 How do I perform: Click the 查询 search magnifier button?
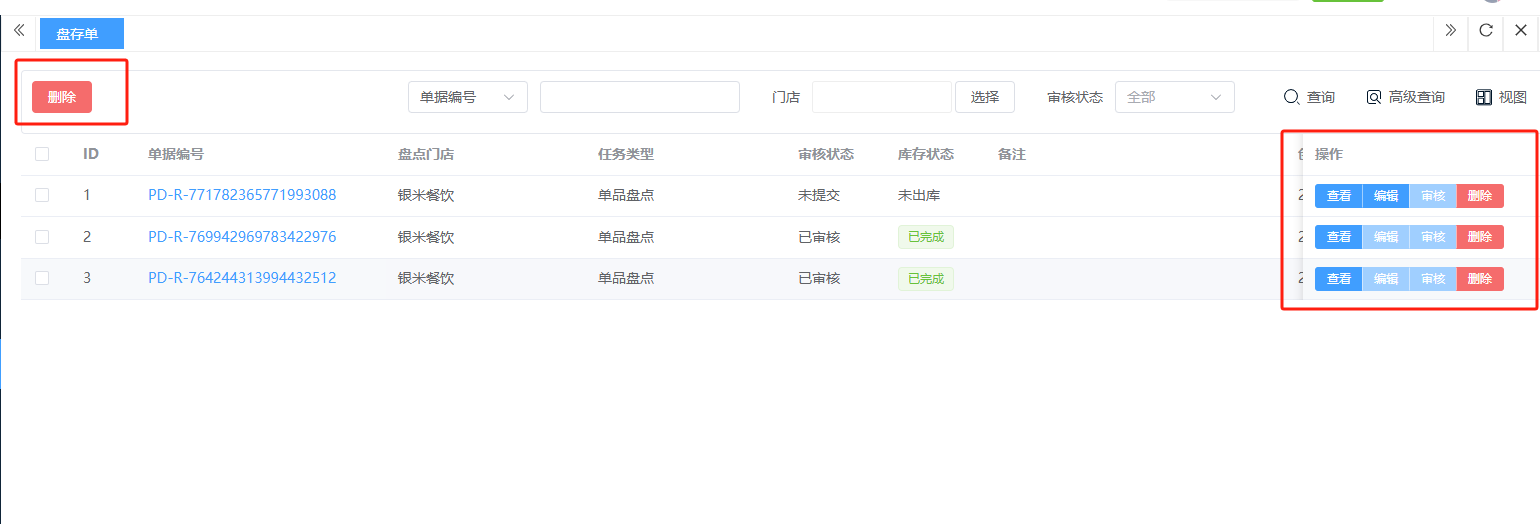(1309, 97)
